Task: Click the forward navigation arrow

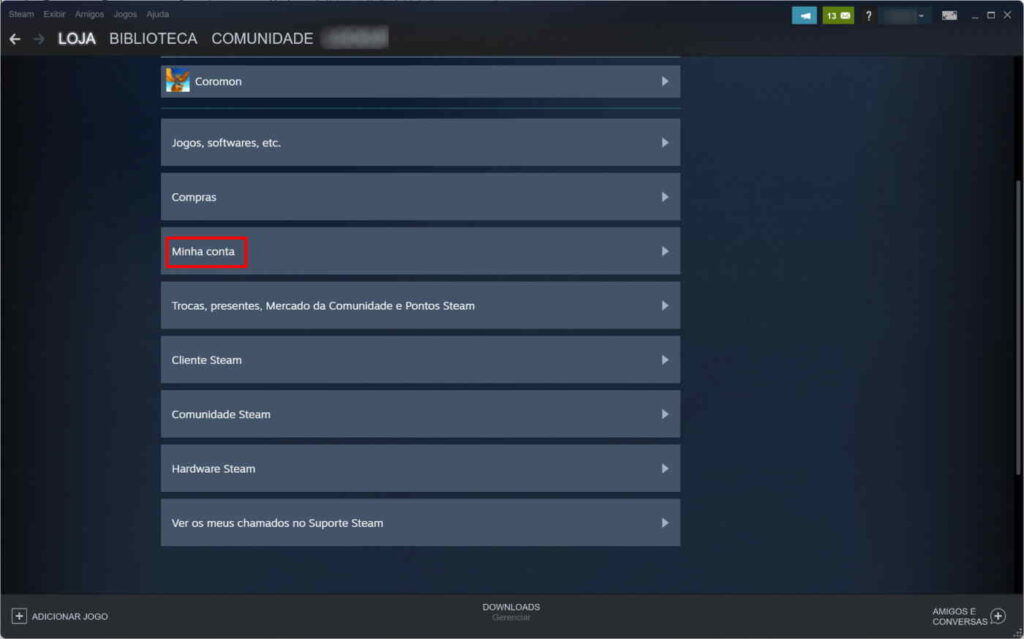Action: point(39,39)
